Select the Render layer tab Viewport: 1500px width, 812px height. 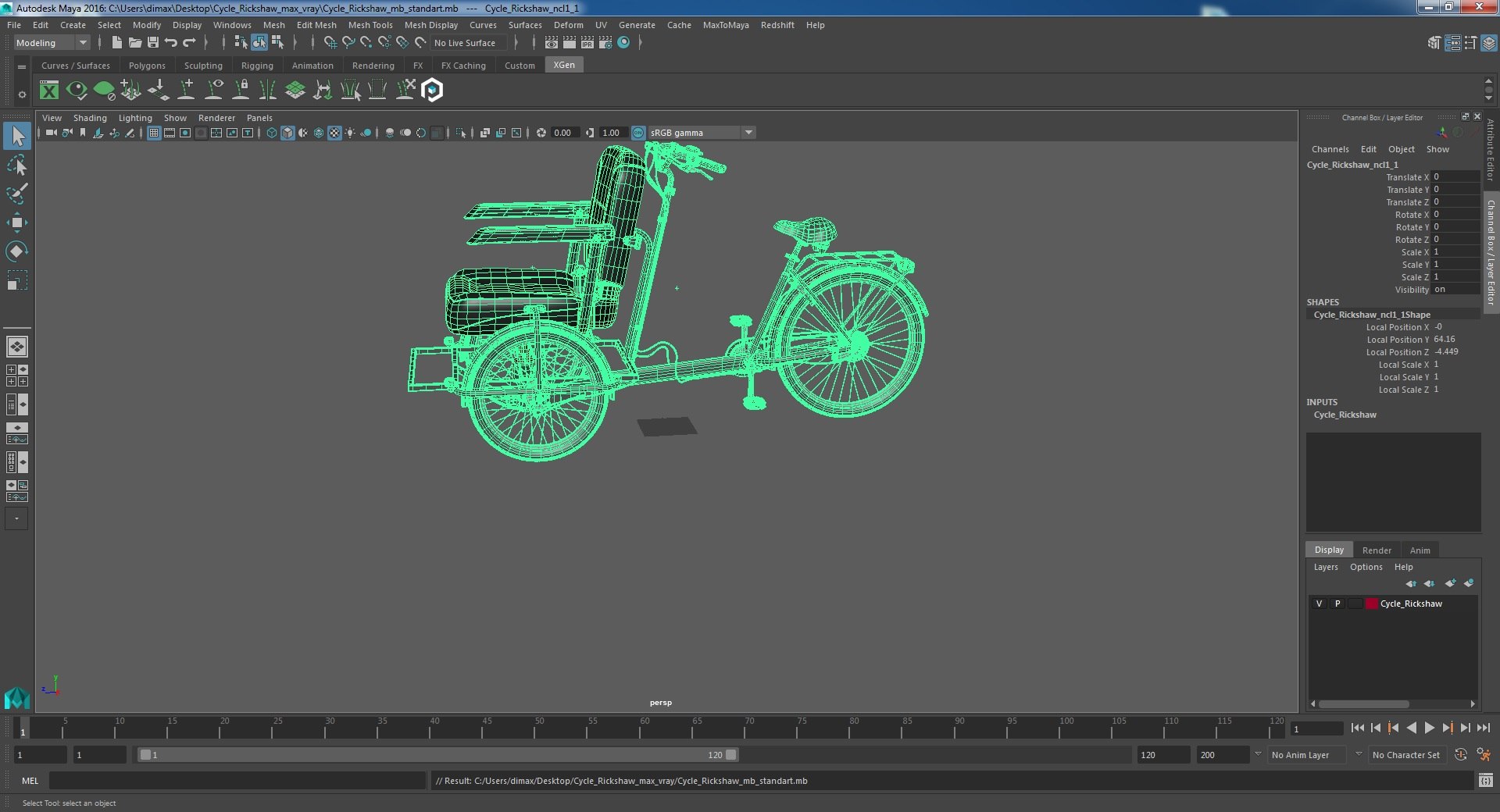click(x=1377, y=550)
